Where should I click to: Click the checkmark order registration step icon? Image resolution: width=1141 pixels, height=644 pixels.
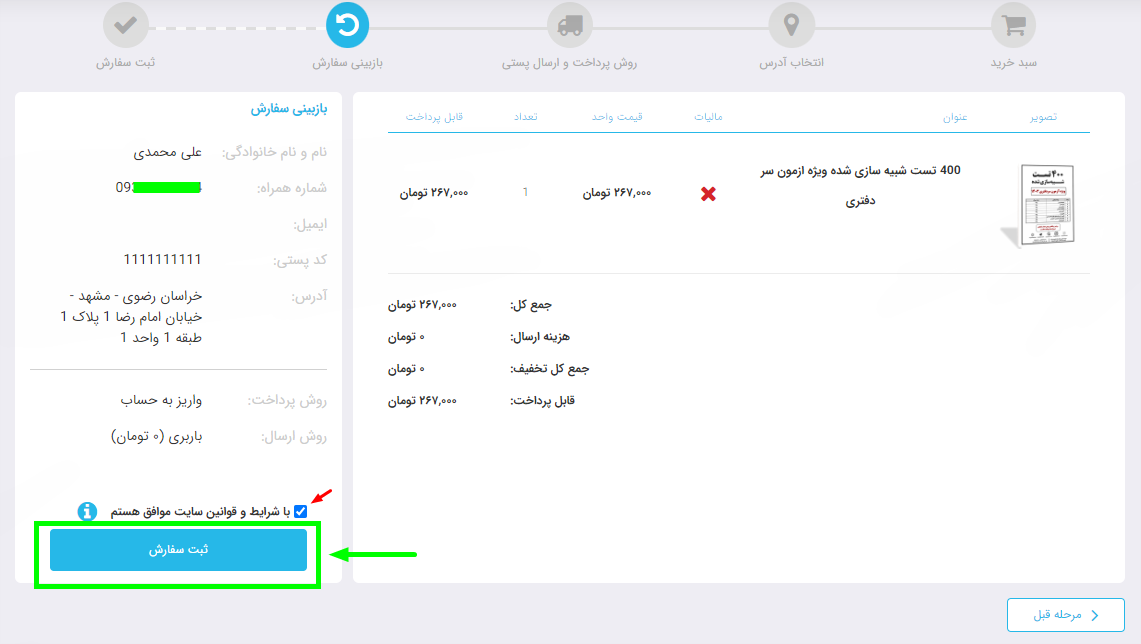click(x=125, y=25)
